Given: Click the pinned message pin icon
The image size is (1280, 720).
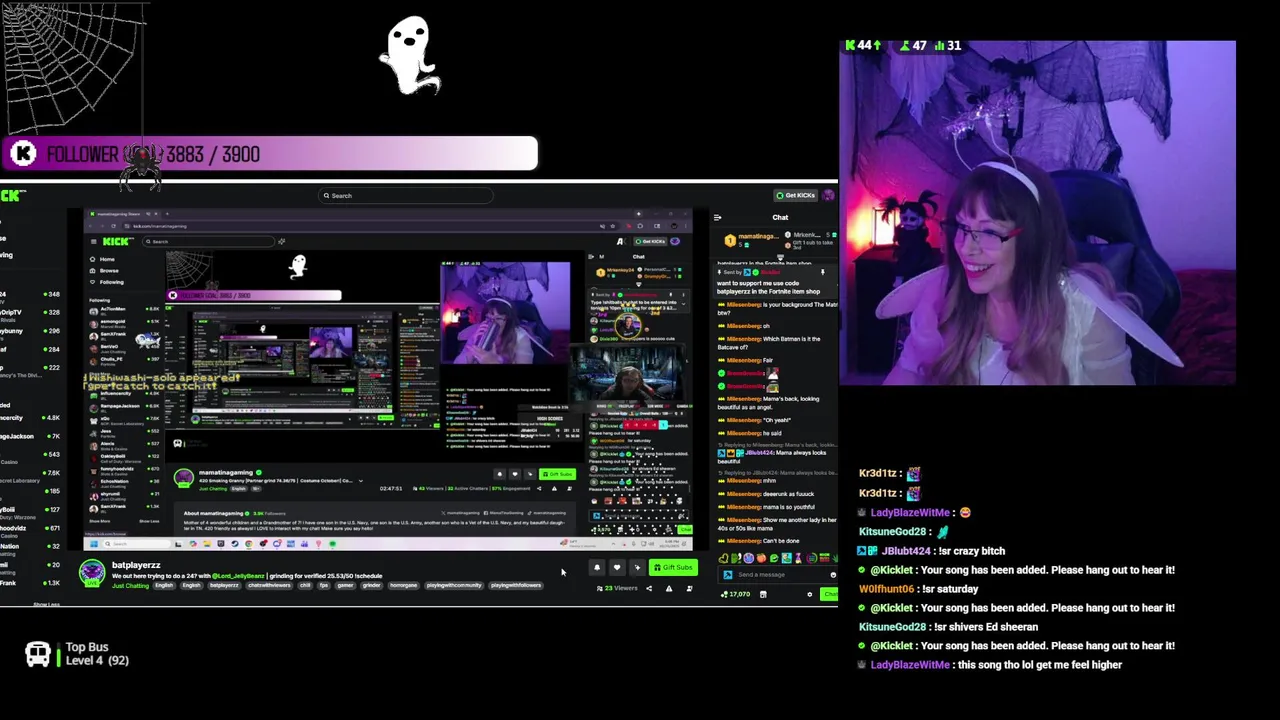Looking at the screenshot, I should click(822, 272).
